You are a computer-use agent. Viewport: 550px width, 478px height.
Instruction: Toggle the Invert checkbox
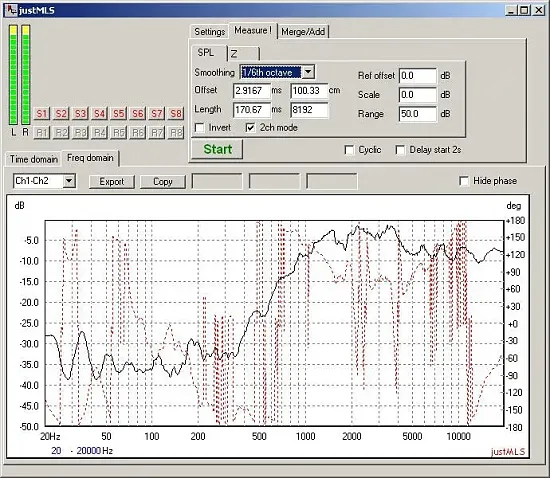pos(200,128)
